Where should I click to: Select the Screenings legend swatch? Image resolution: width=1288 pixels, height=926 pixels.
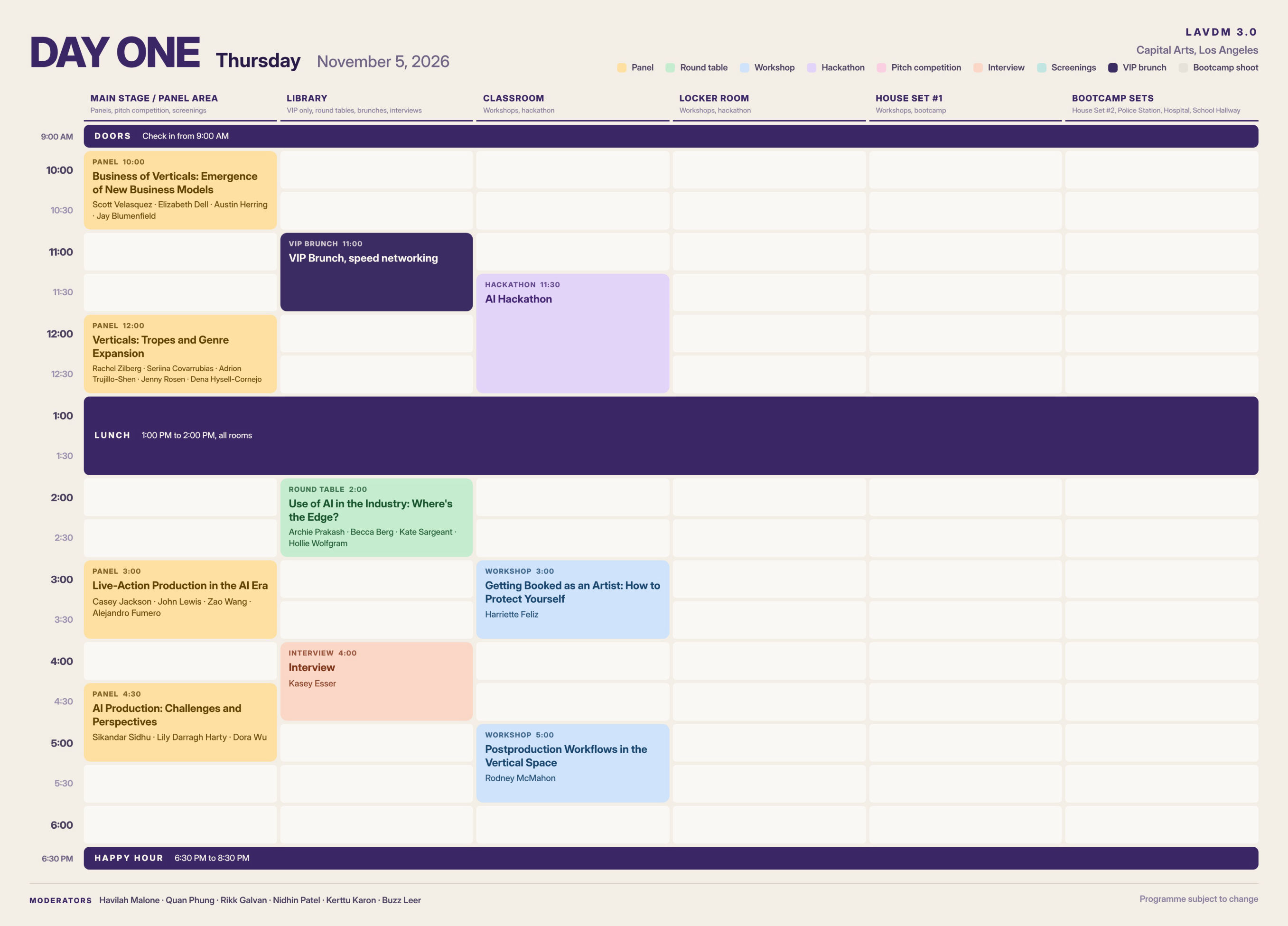pyautogui.click(x=1042, y=67)
